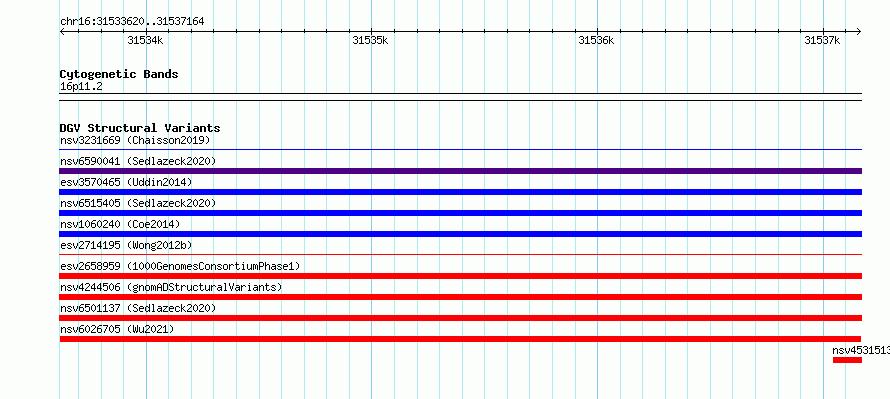Viewport: 890px width, 399px height.
Task: Click the blue bar under esv3570465
Action: click(x=461, y=192)
